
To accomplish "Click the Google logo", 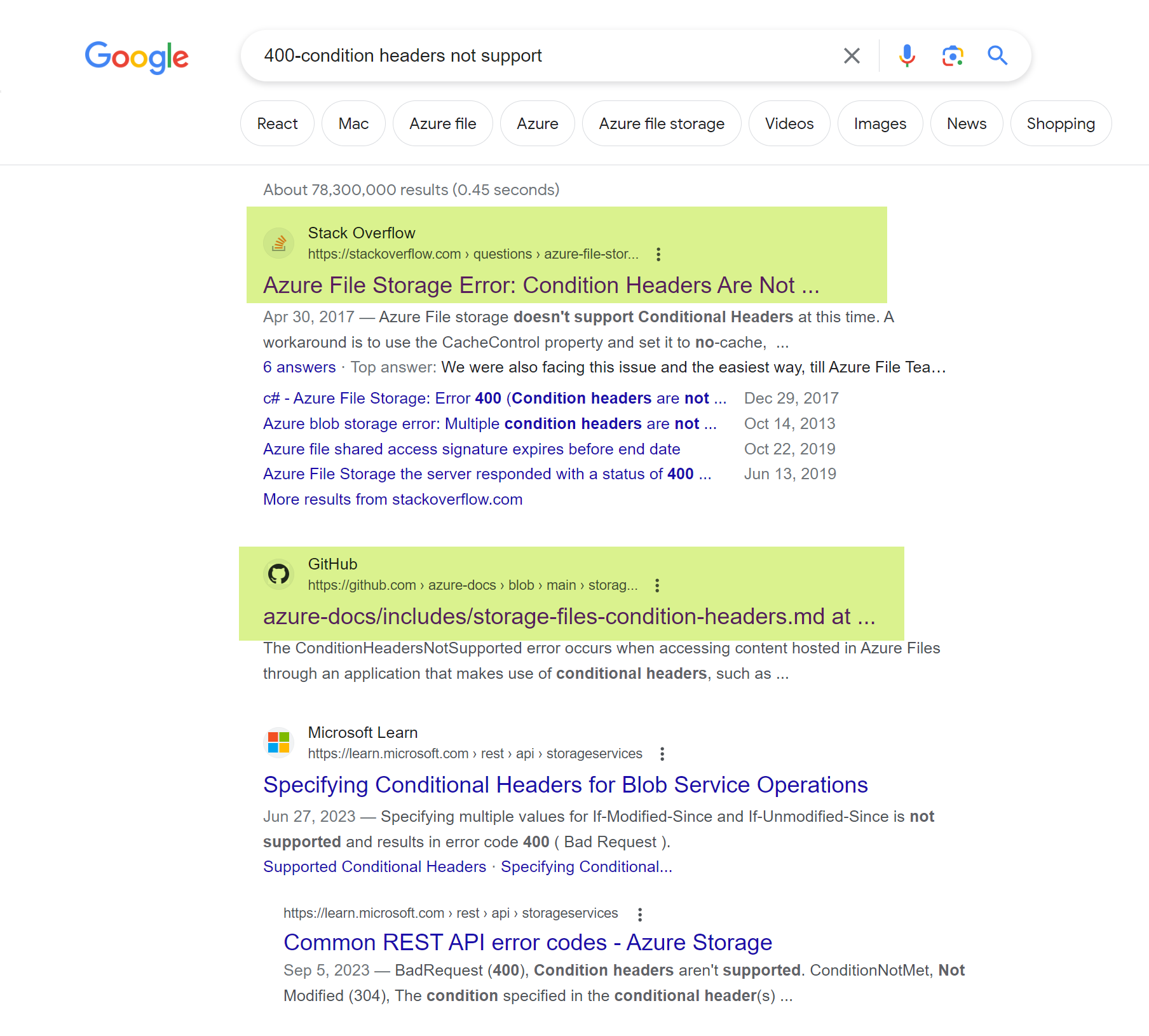I will [137, 57].
